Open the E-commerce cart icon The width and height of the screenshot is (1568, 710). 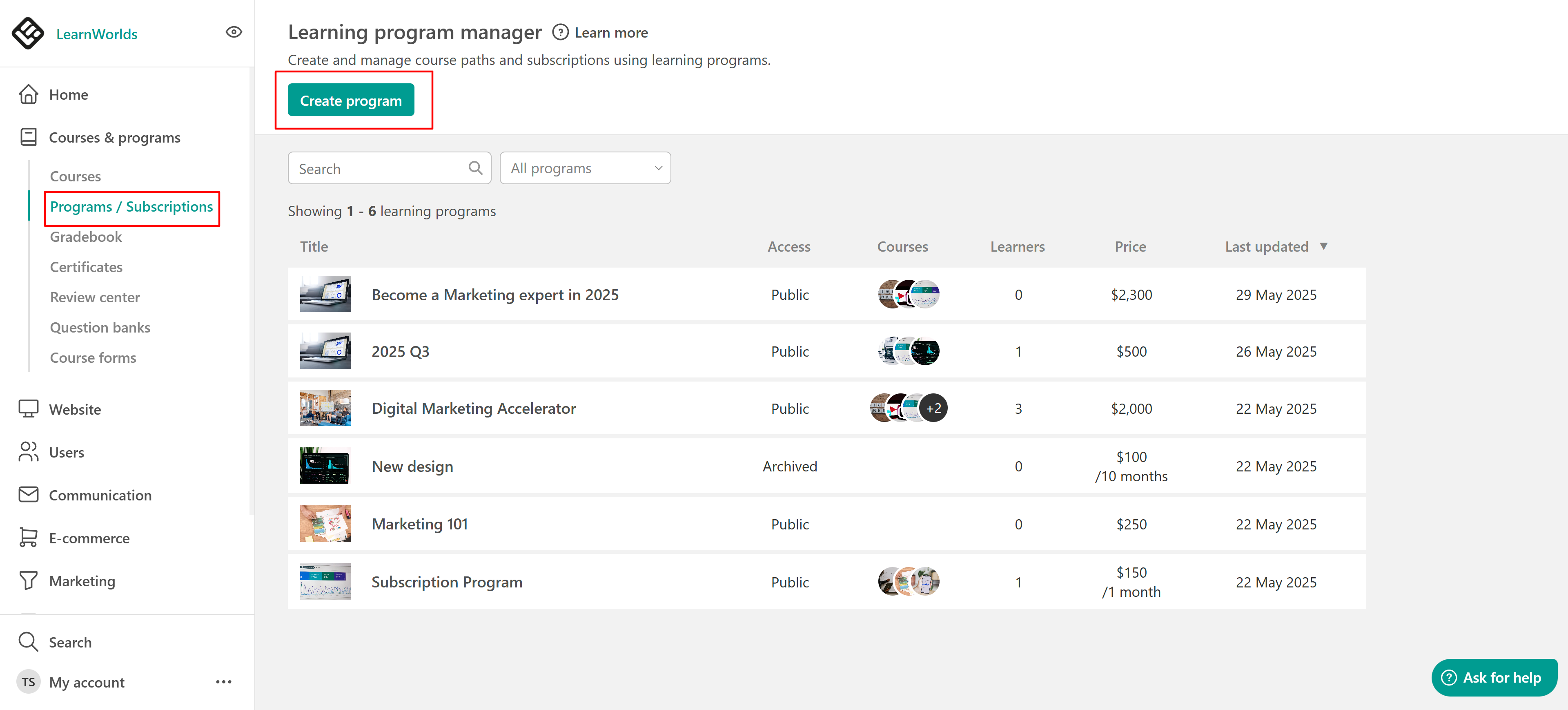tap(28, 538)
